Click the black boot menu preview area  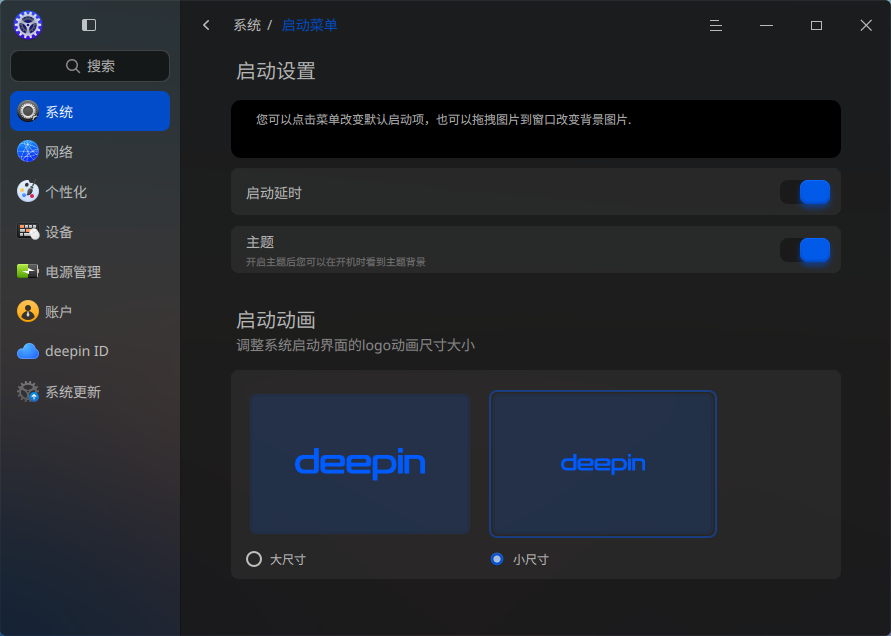click(x=536, y=129)
